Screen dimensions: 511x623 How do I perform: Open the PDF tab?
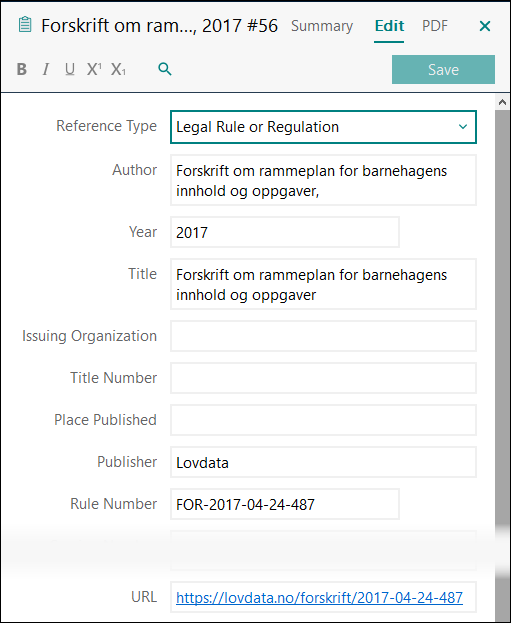click(x=435, y=26)
